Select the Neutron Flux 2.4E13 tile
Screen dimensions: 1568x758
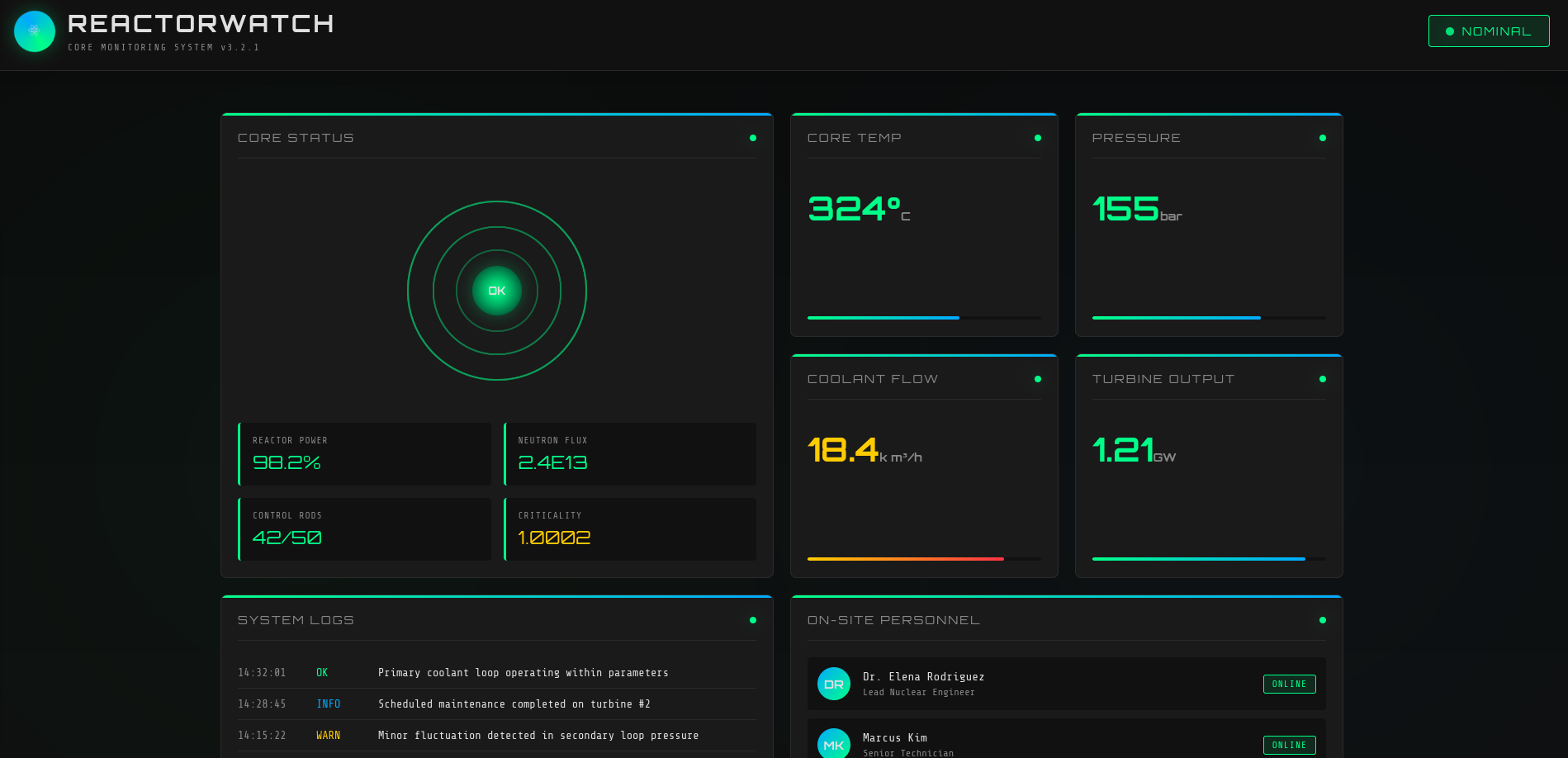pyautogui.click(x=630, y=454)
